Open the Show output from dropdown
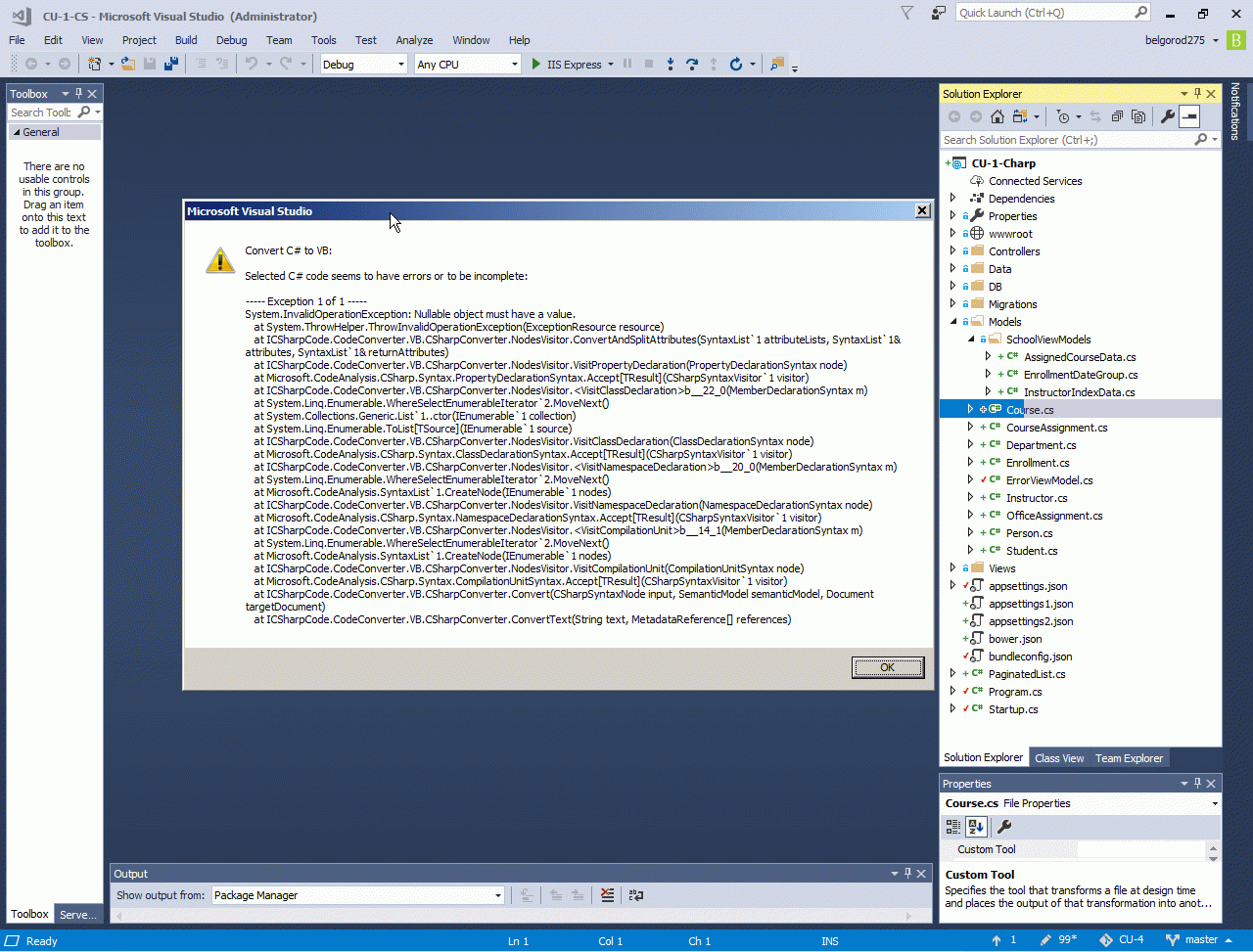The image size is (1253, 952). pyautogui.click(x=357, y=895)
